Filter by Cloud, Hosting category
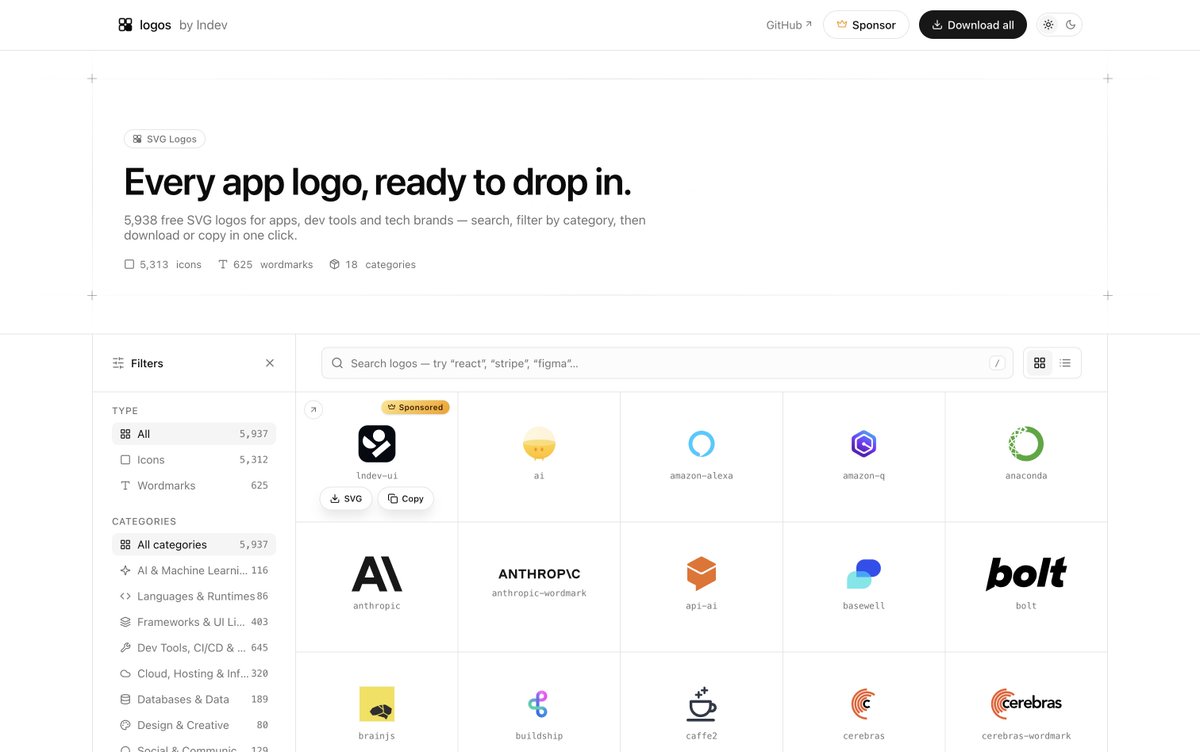 coord(194,674)
